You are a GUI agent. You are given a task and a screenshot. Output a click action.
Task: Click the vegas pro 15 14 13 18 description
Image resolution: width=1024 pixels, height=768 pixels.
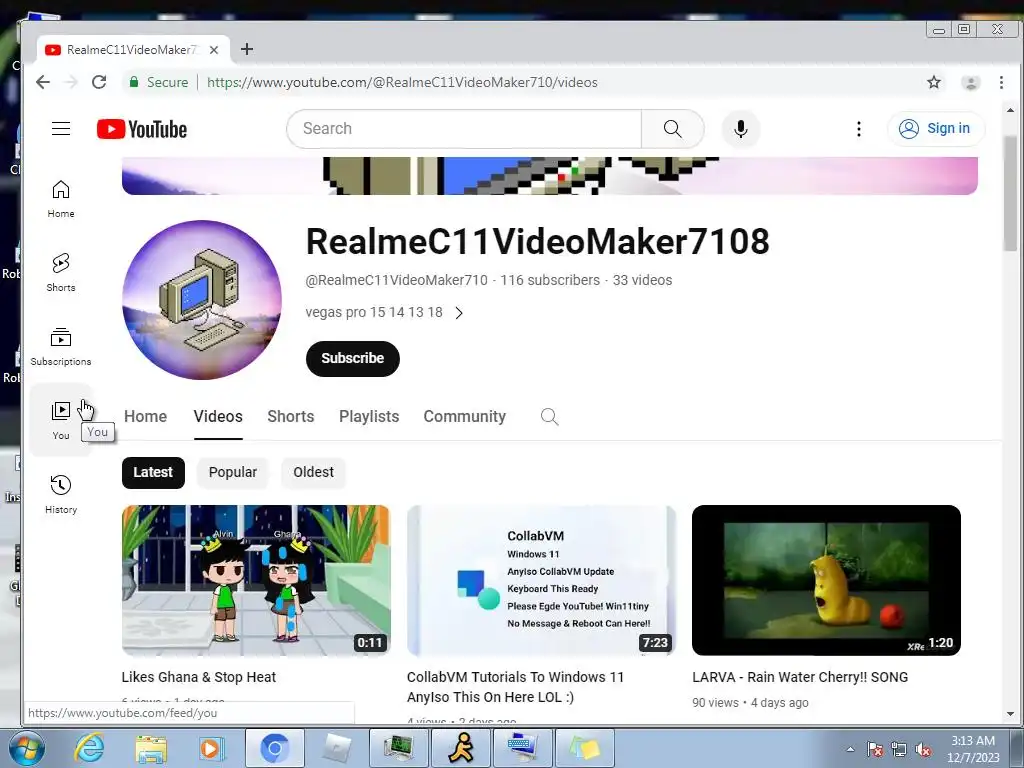pos(374,312)
